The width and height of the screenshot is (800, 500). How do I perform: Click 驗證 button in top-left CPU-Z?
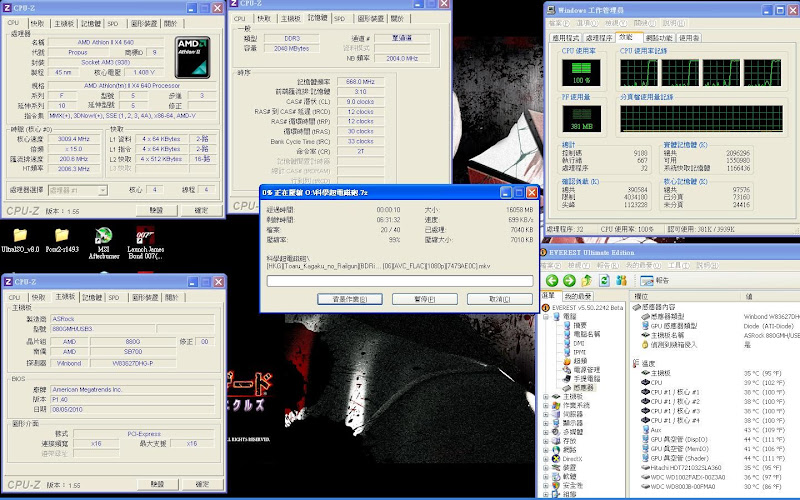click(x=157, y=210)
